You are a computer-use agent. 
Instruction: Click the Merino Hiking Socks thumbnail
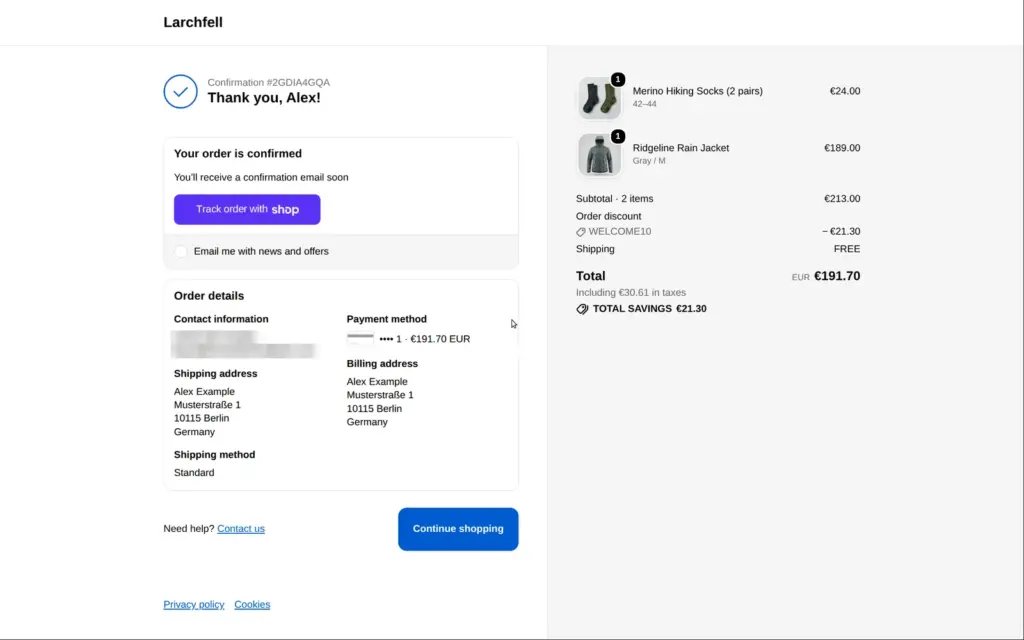(x=600, y=98)
